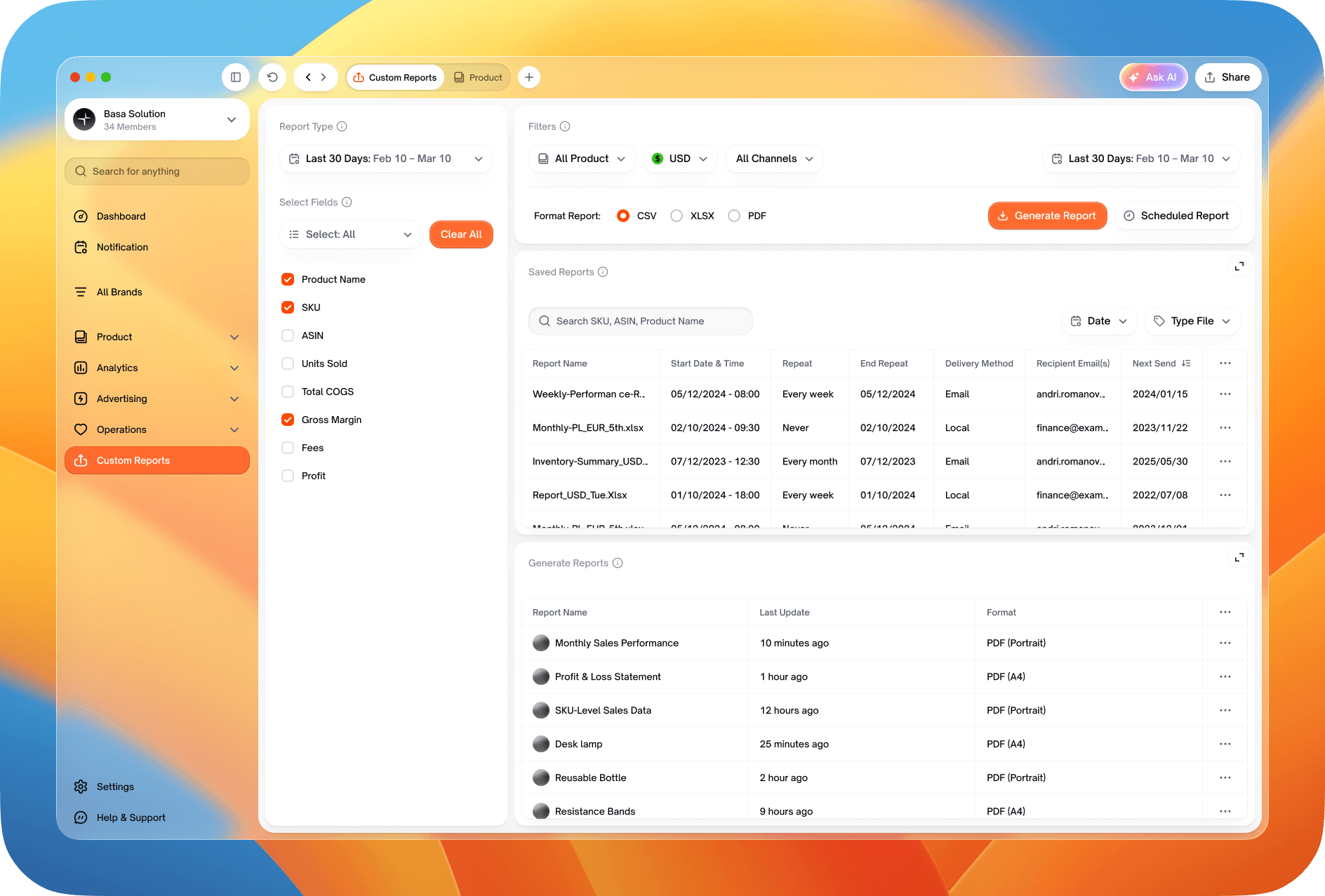
Task: Go back with the left arrow
Action: point(308,77)
